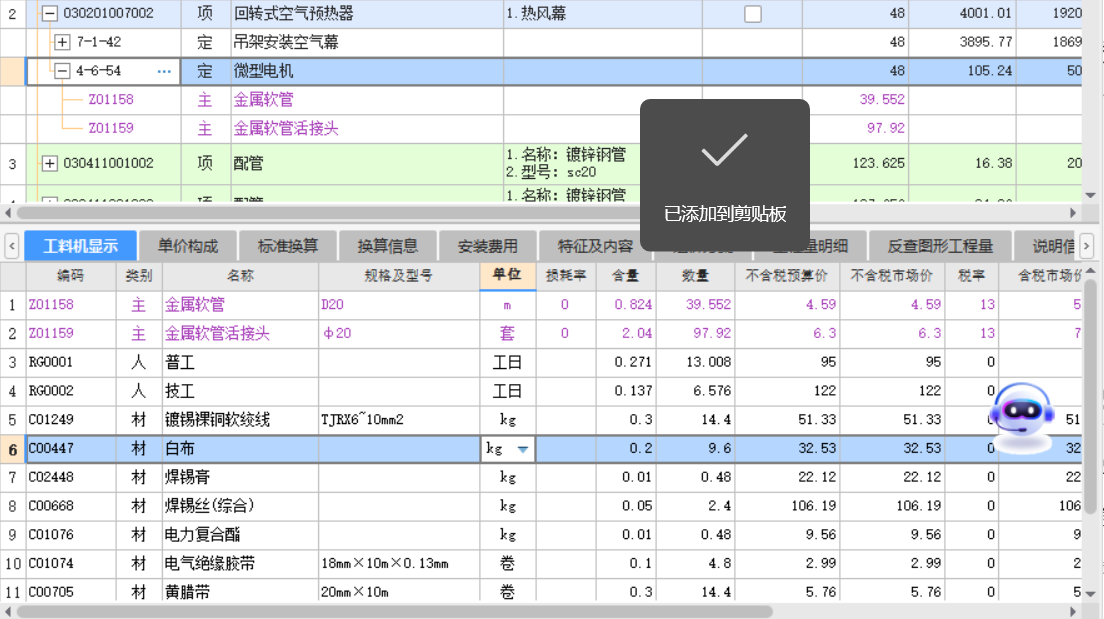
Task: Expand the 030411001002 tree node
Action: [49, 163]
